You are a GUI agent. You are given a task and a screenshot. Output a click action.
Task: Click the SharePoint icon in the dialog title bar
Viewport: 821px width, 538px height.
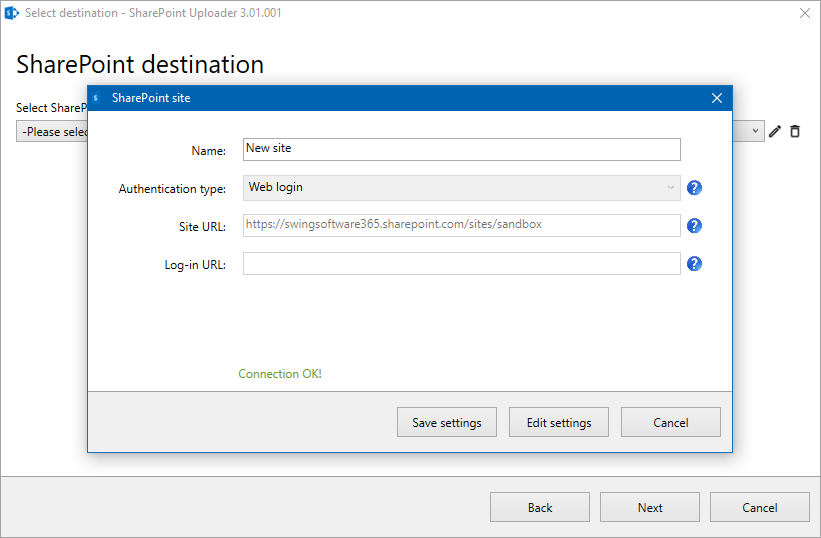click(97, 98)
